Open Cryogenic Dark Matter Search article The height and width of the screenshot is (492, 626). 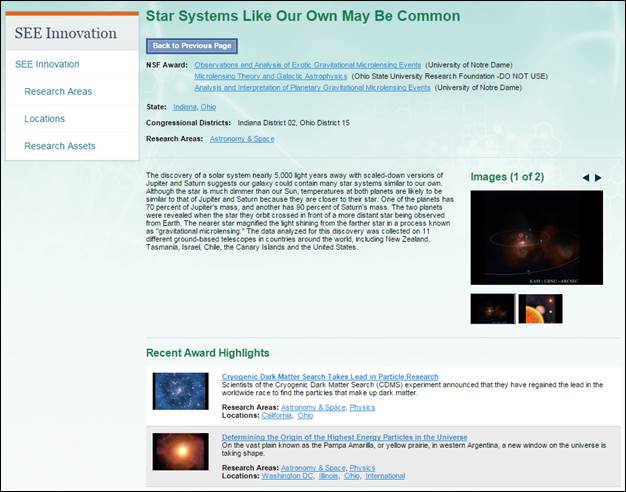pyautogui.click(x=324, y=377)
